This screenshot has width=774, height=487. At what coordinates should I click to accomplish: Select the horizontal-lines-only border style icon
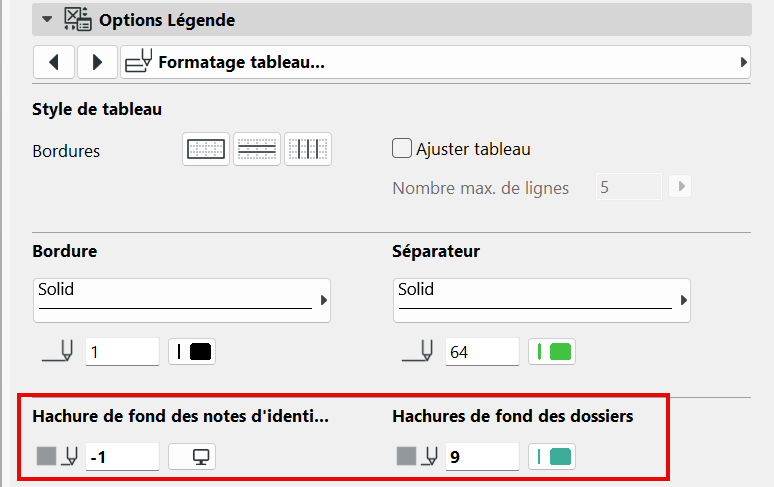click(257, 149)
